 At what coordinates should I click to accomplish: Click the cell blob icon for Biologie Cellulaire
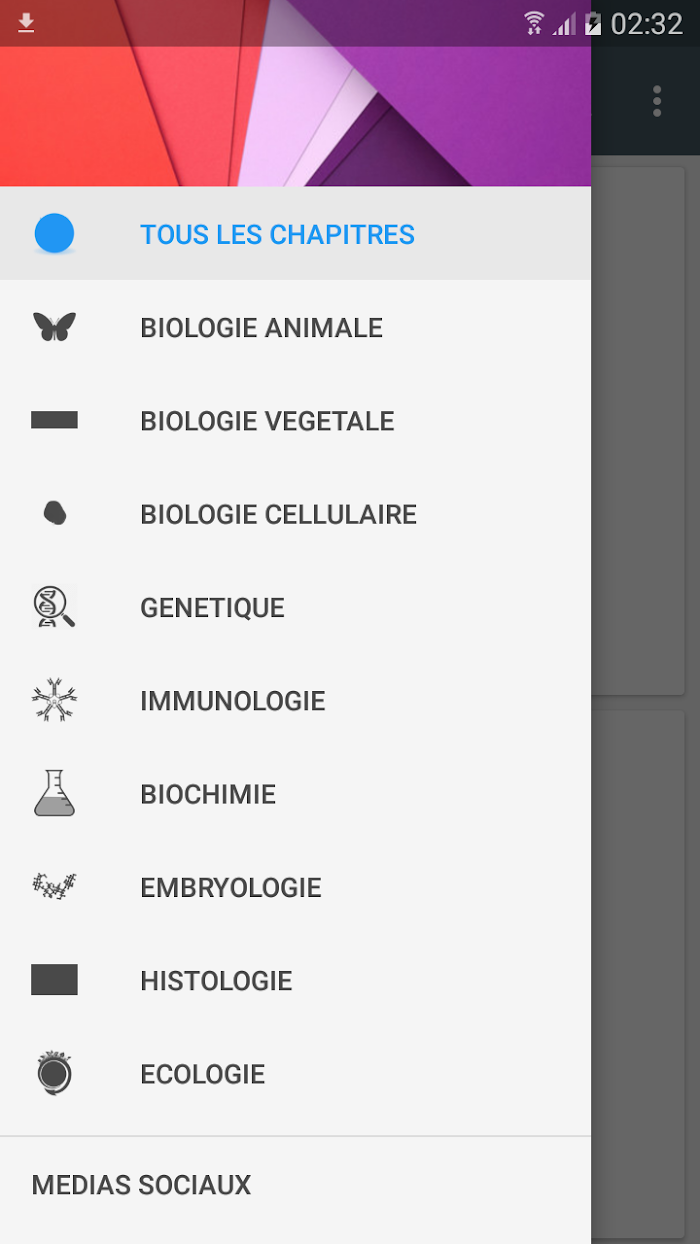tap(55, 513)
